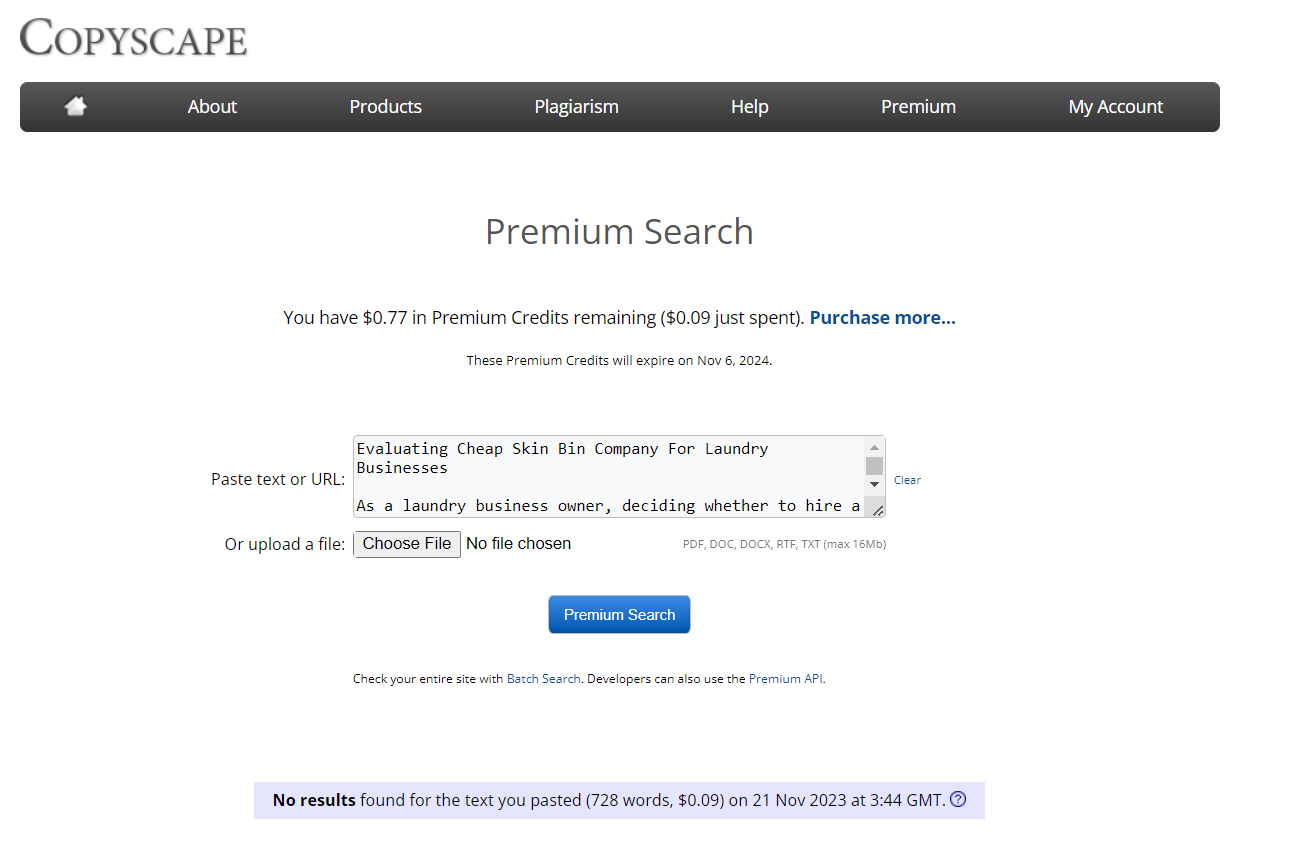The width and height of the screenshot is (1316, 862).
Task: Click the textarea scrollbar thumb
Action: (874, 466)
